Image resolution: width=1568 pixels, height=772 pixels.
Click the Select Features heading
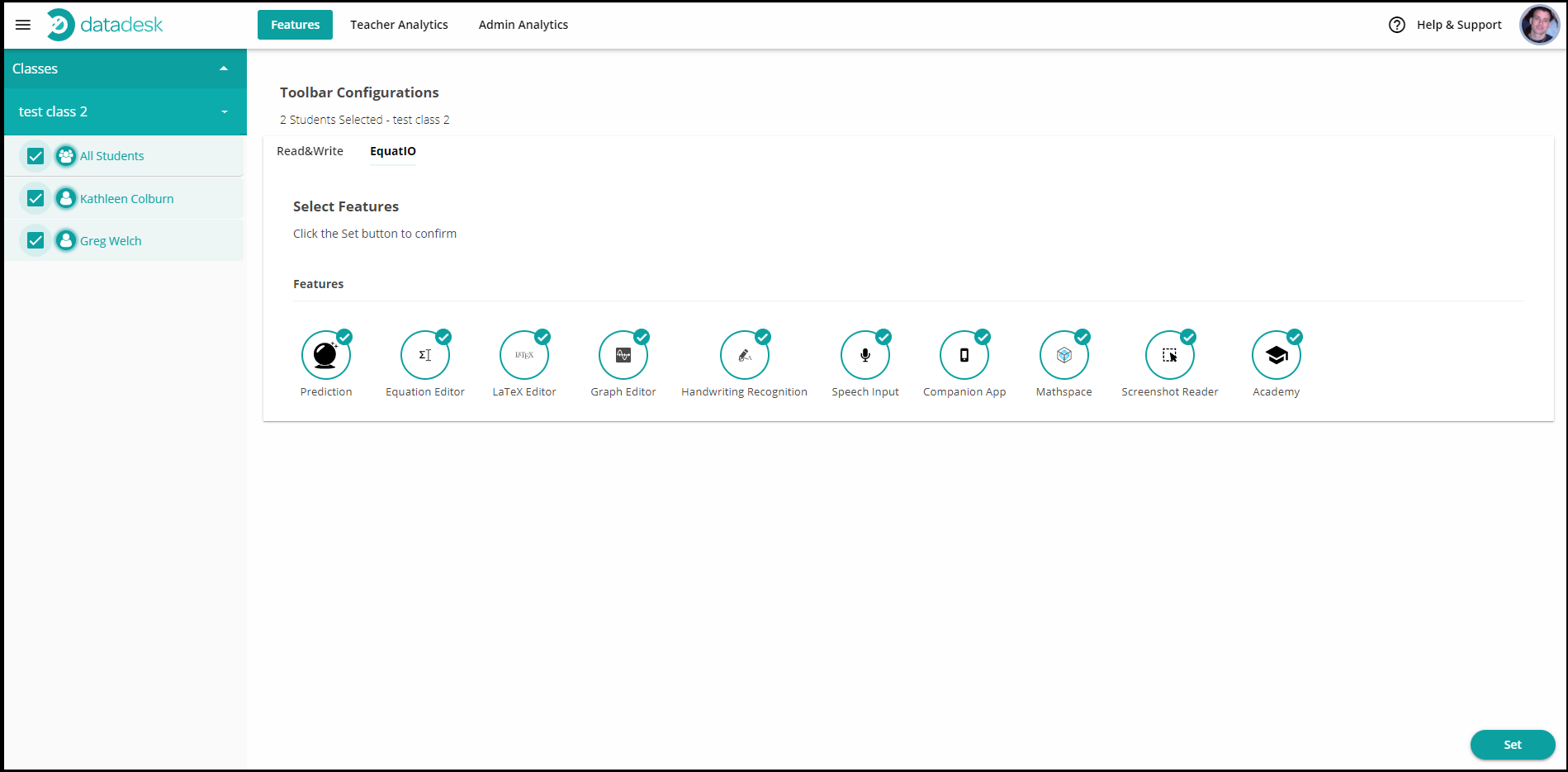[346, 206]
